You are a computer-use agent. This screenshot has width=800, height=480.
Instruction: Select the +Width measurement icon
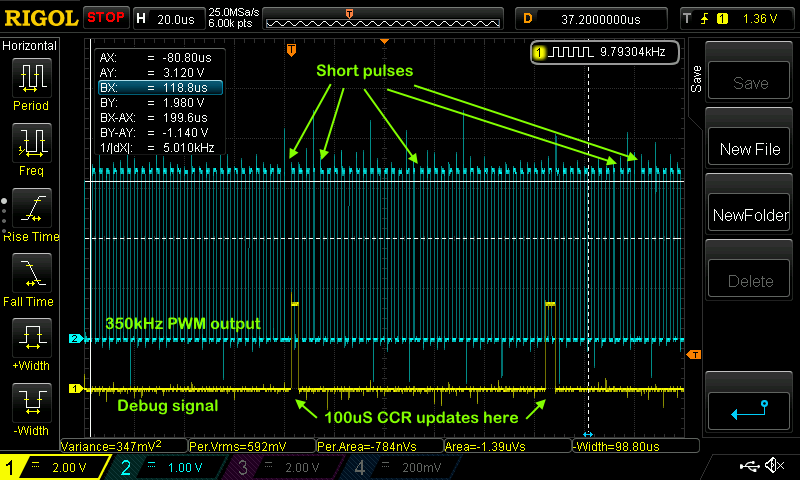pyautogui.click(x=32, y=337)
